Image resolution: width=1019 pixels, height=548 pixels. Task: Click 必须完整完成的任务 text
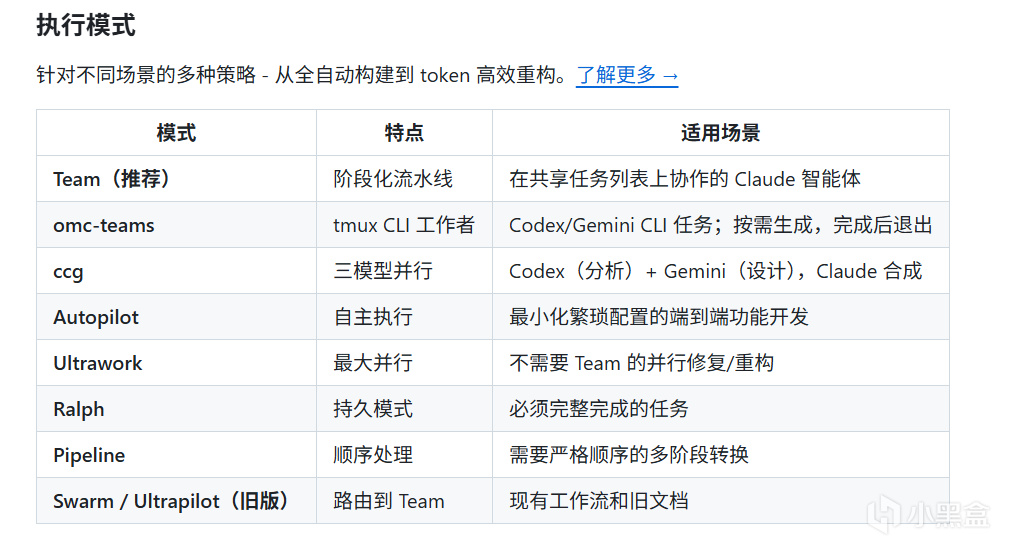pyautogui.click(x=599, y=409)
